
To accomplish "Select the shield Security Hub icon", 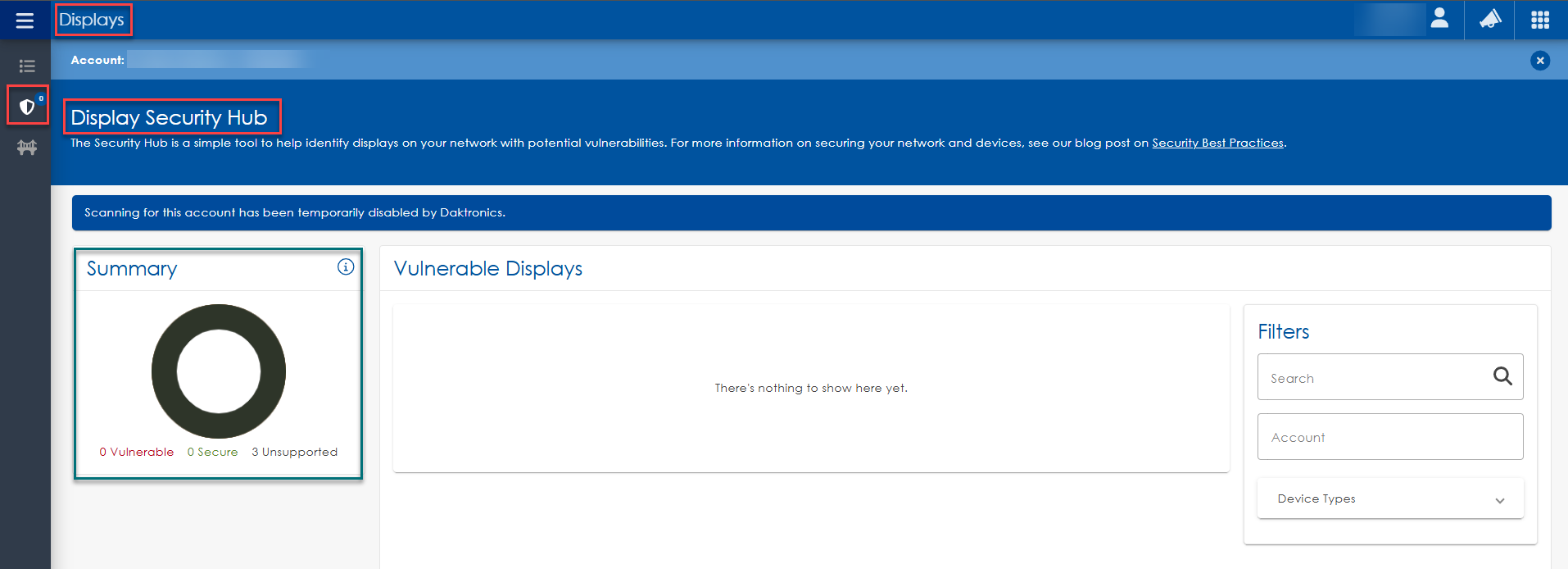I will [27, 107].
